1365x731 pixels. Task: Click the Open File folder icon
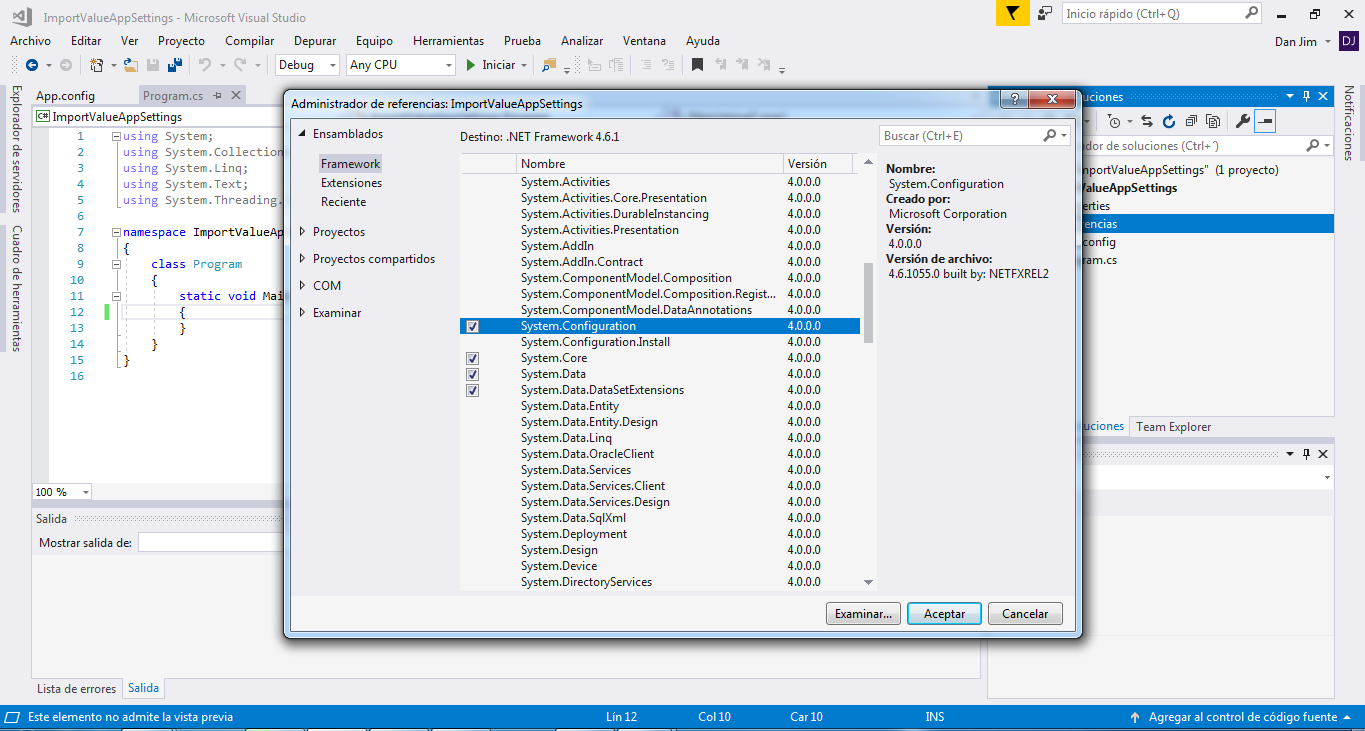131,65
